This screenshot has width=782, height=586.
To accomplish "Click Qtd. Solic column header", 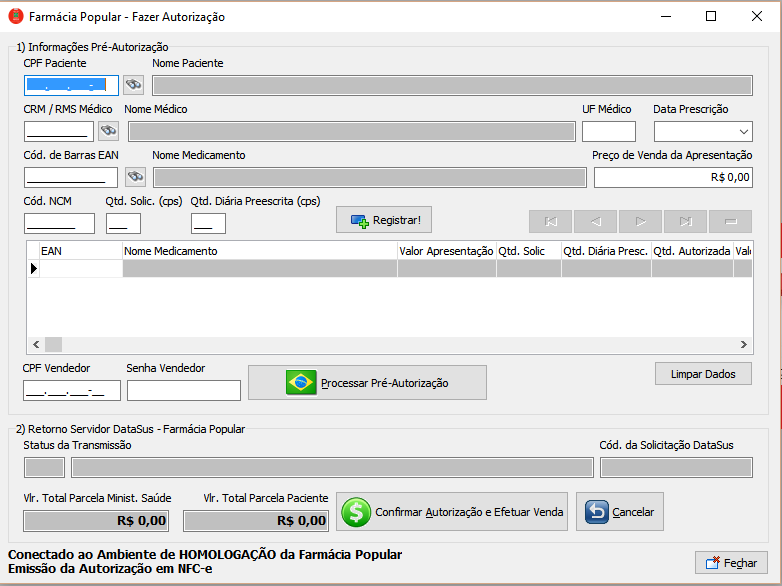I will (x=529, y=251).
